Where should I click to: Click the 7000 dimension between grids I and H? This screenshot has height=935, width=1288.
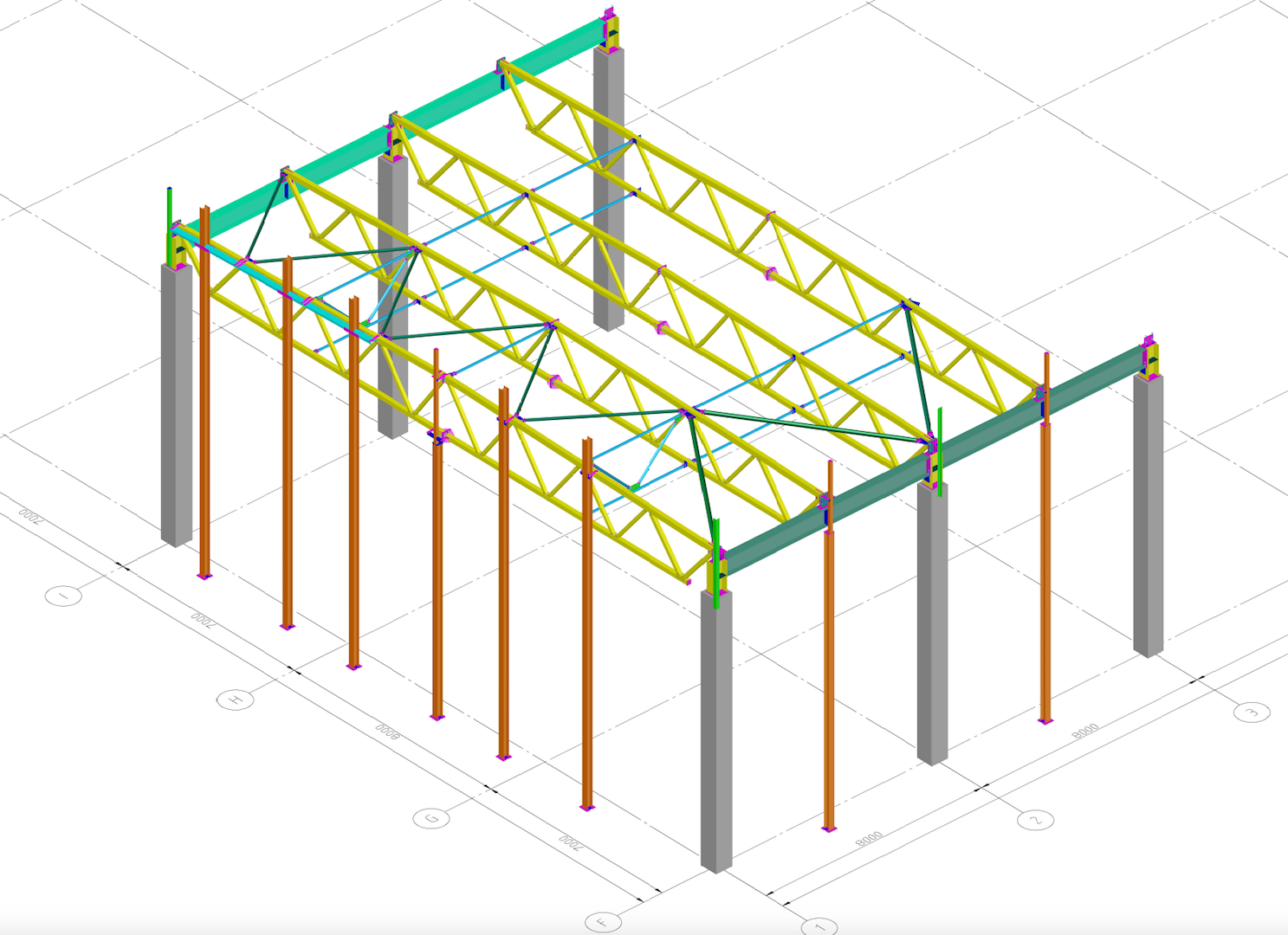click(x=203, y=619)
